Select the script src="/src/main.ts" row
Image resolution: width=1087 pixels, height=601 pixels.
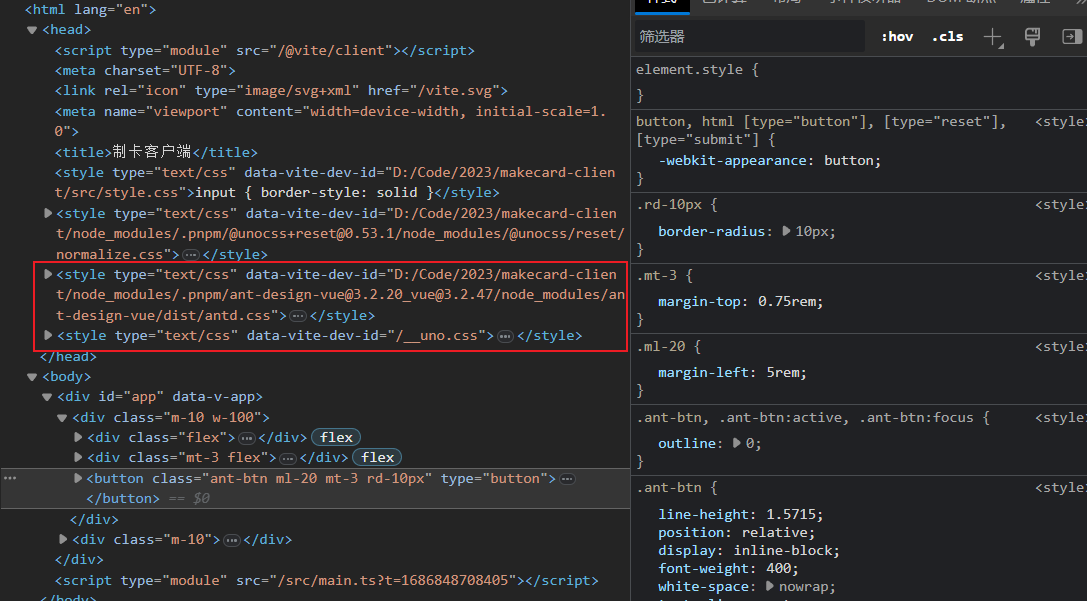click(326, 581)
